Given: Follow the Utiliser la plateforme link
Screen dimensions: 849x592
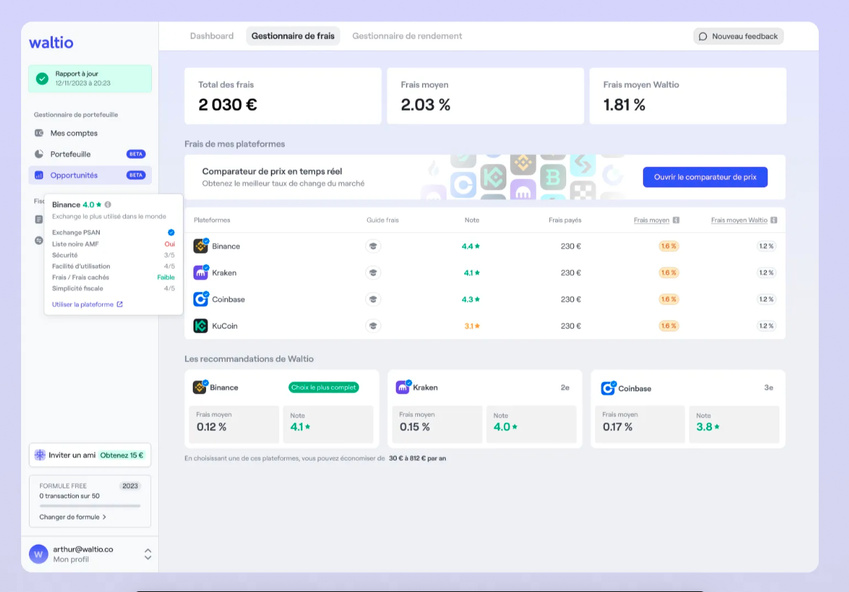Looking at the screenshot, I should click(x=87, y=304).
